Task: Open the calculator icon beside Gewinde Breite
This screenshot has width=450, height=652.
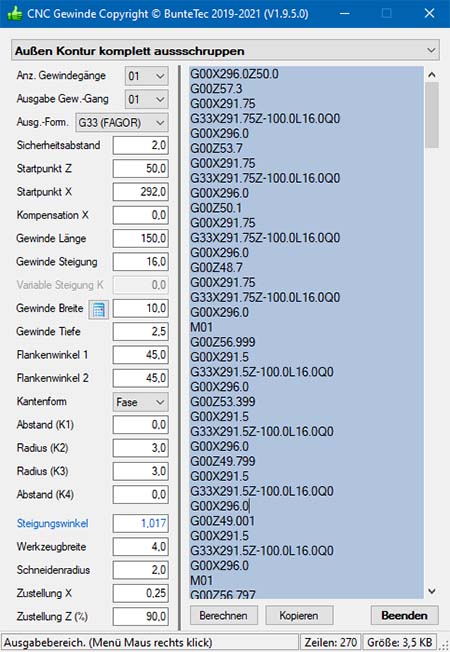Action: point(99,310)
